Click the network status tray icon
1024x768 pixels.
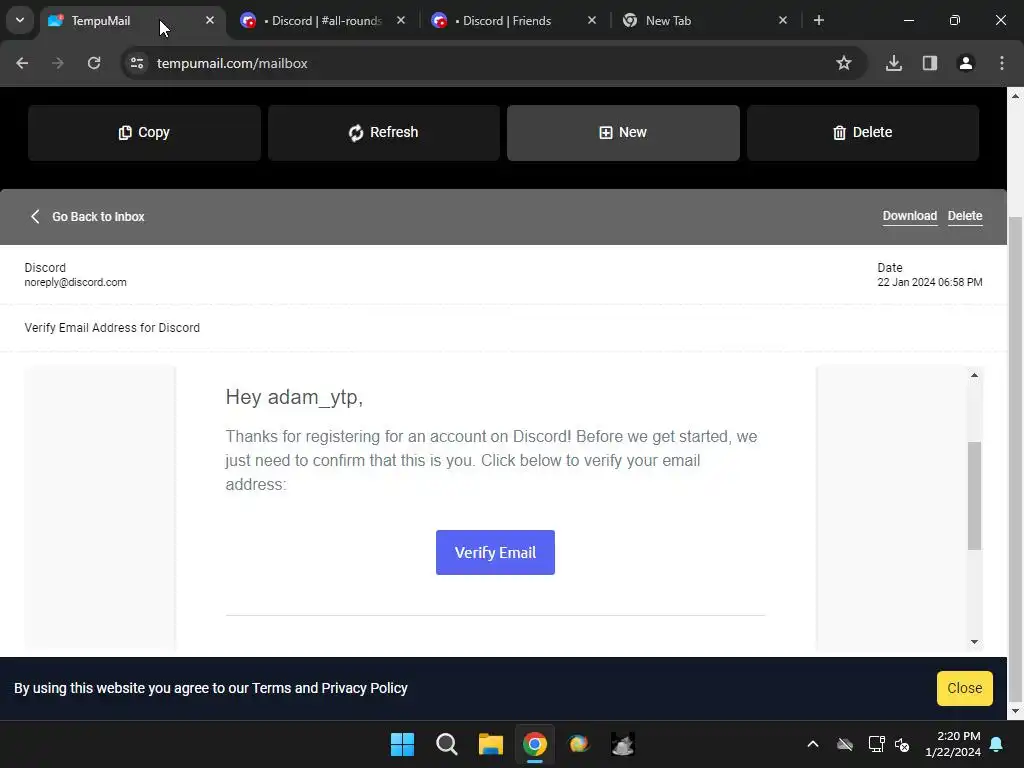[876, 744]
